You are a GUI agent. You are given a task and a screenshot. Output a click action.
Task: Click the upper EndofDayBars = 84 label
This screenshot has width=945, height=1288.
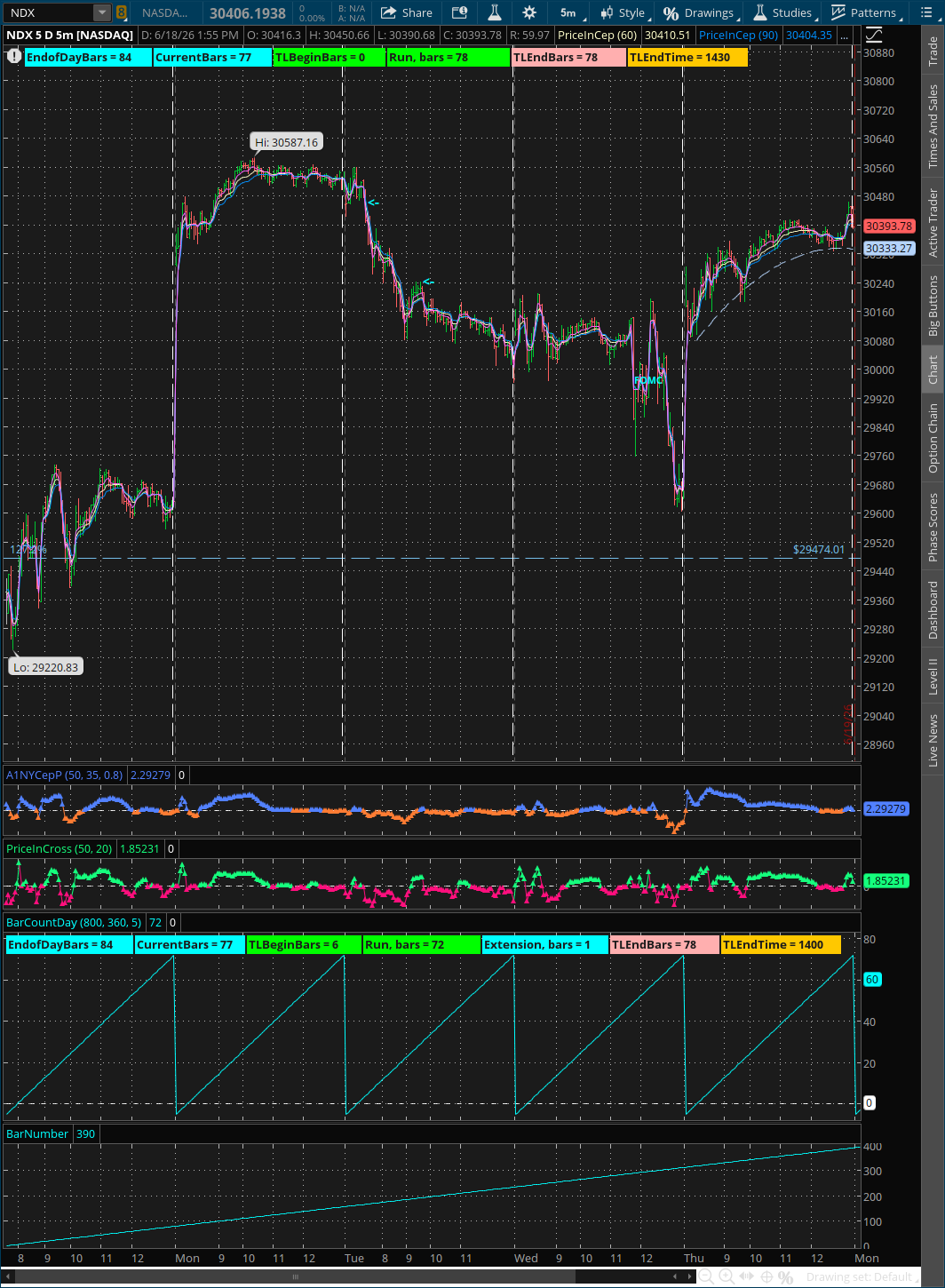click(x=88, y=57)
